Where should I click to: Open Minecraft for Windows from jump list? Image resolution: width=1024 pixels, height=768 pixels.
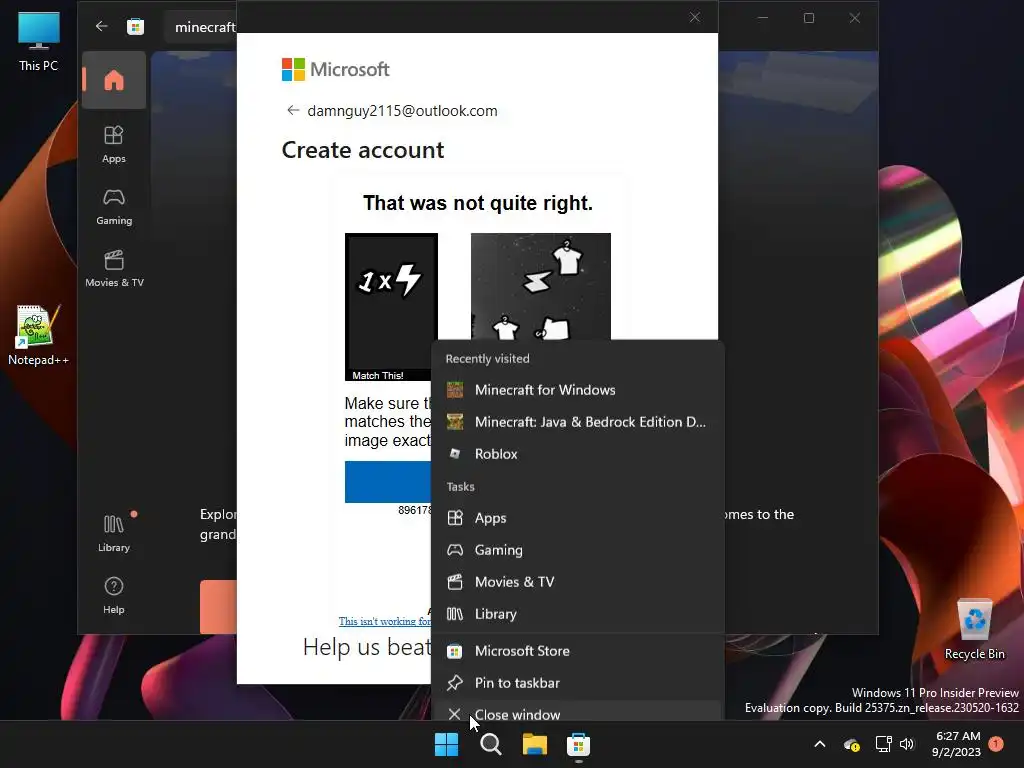[578, 390]
